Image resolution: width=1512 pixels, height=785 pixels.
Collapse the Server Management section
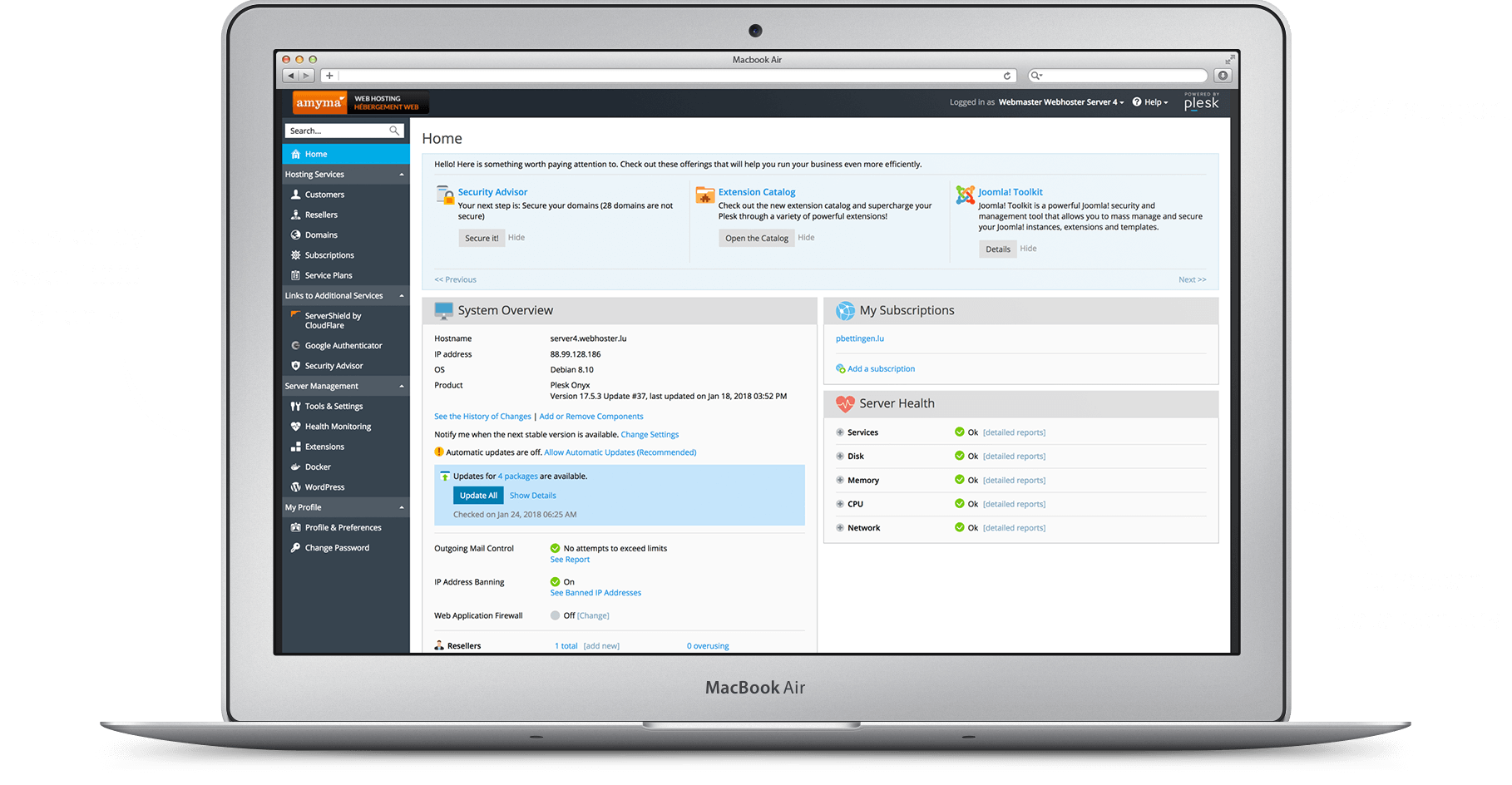point(402,387)
